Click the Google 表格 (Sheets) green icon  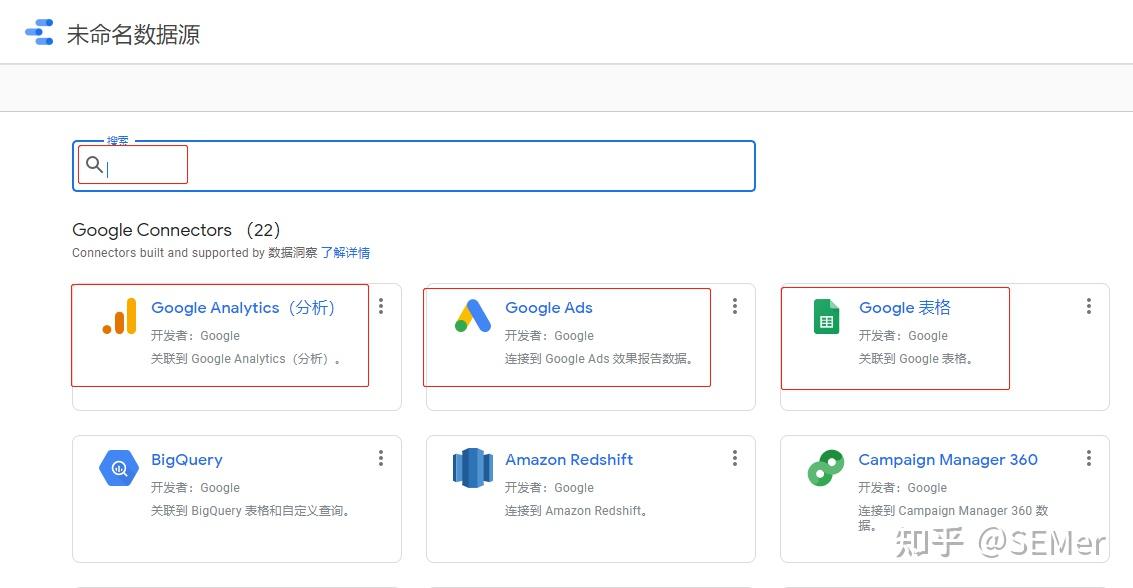pos(825,316)
